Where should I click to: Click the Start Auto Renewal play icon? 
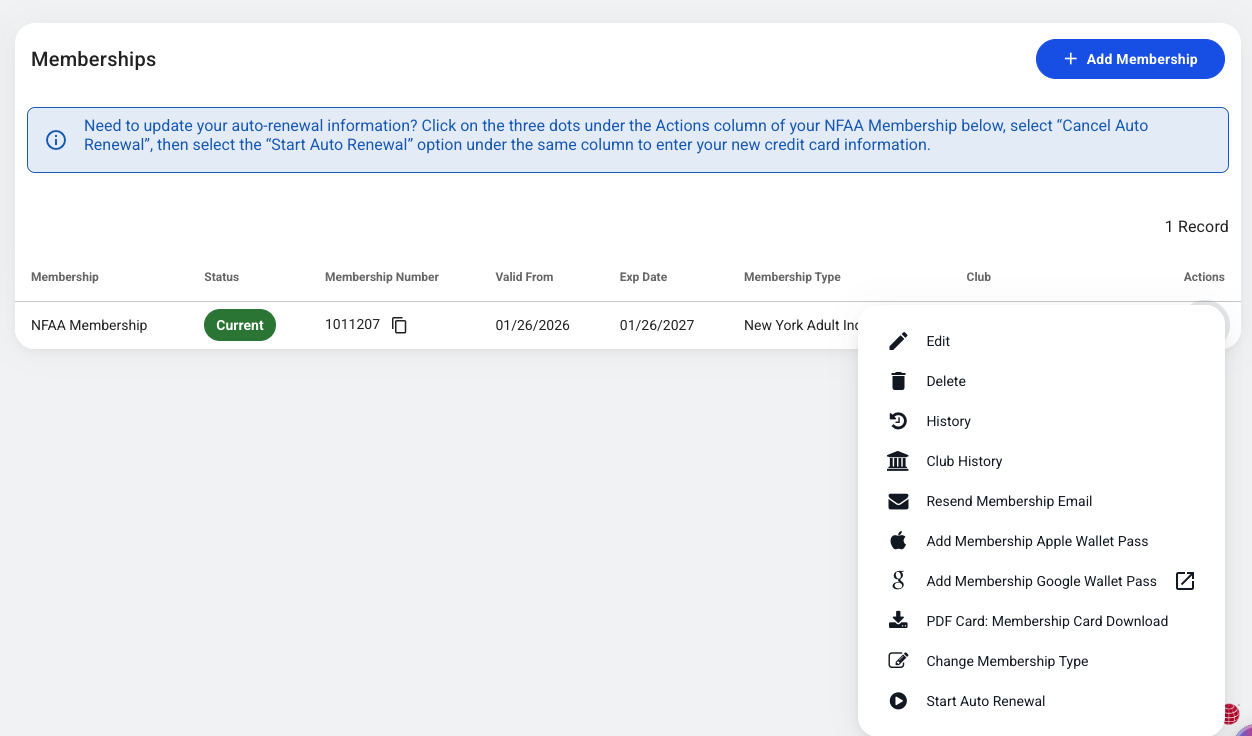(x=898, y=701)
